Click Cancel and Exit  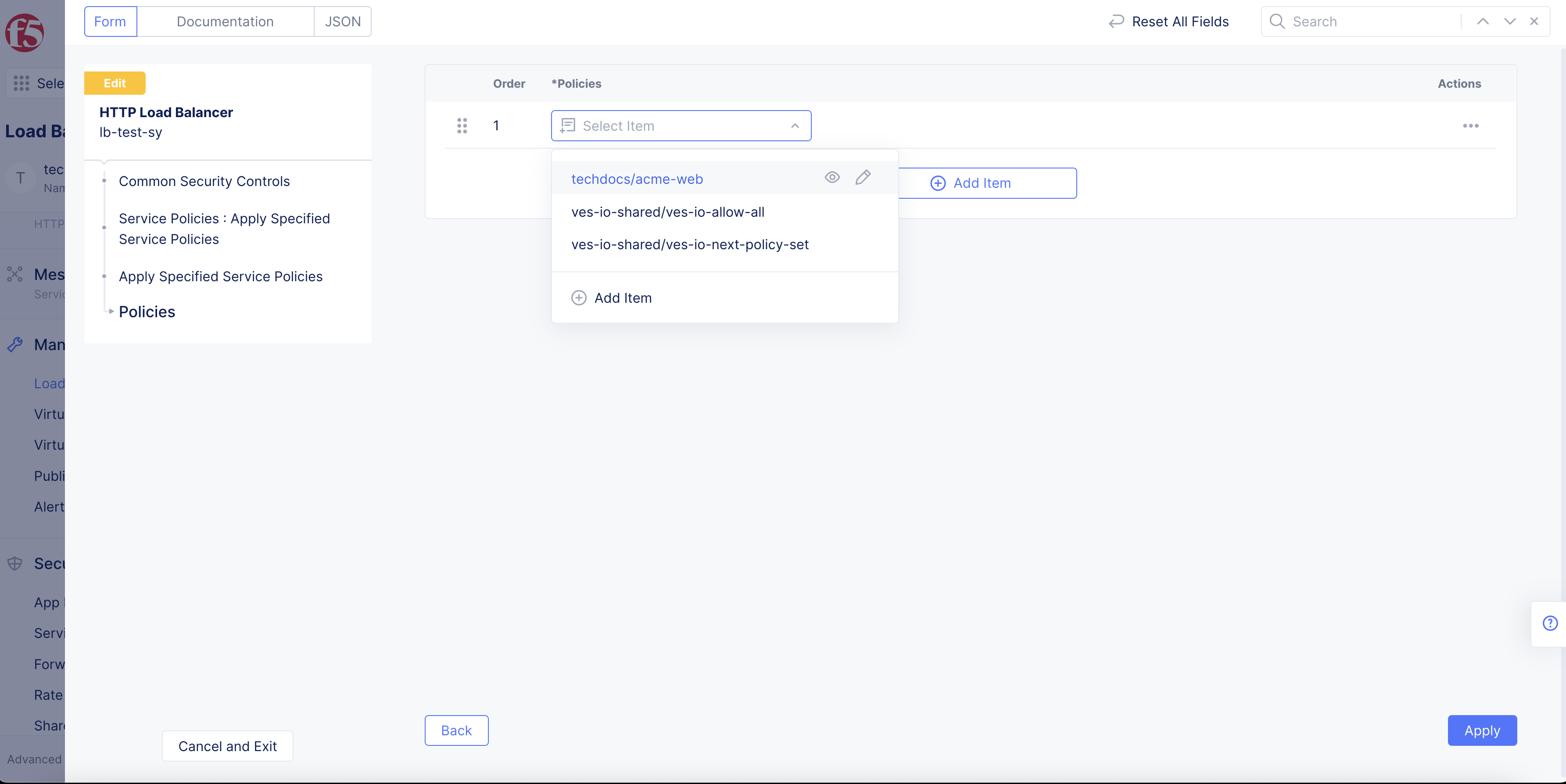227,746
